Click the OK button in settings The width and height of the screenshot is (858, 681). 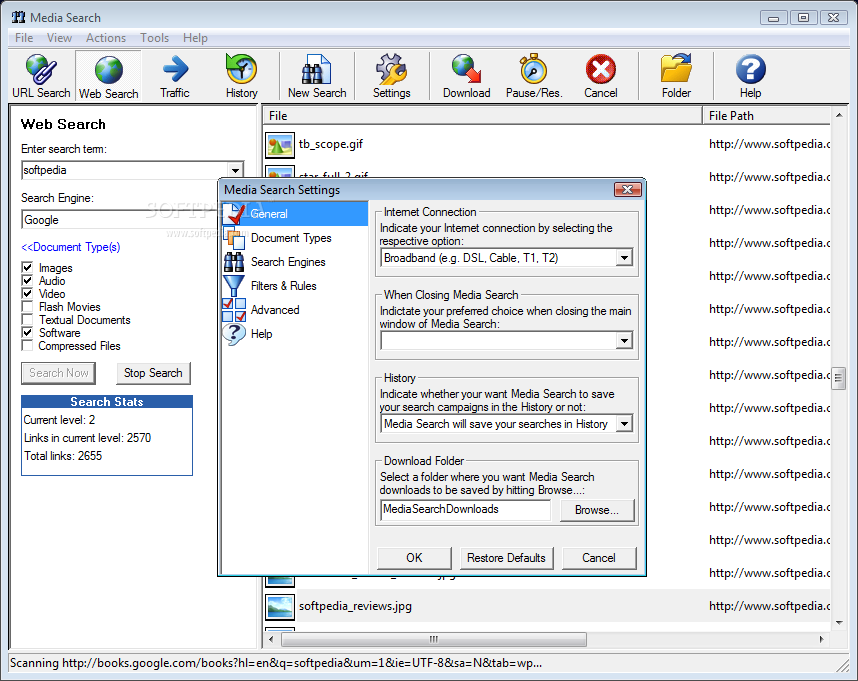(414, 558)
